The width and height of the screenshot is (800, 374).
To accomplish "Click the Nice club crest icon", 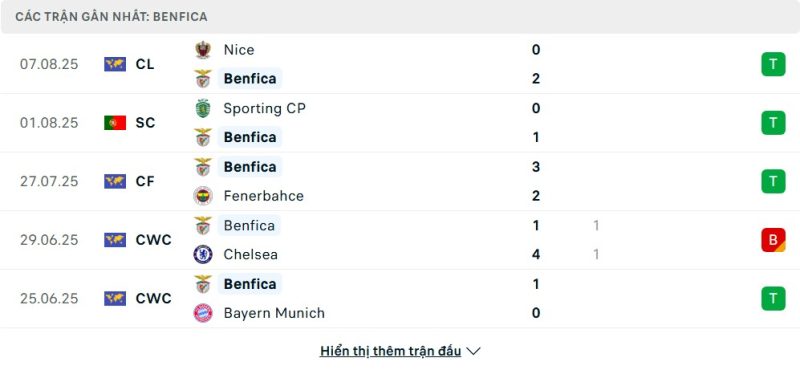I will 203,50.
